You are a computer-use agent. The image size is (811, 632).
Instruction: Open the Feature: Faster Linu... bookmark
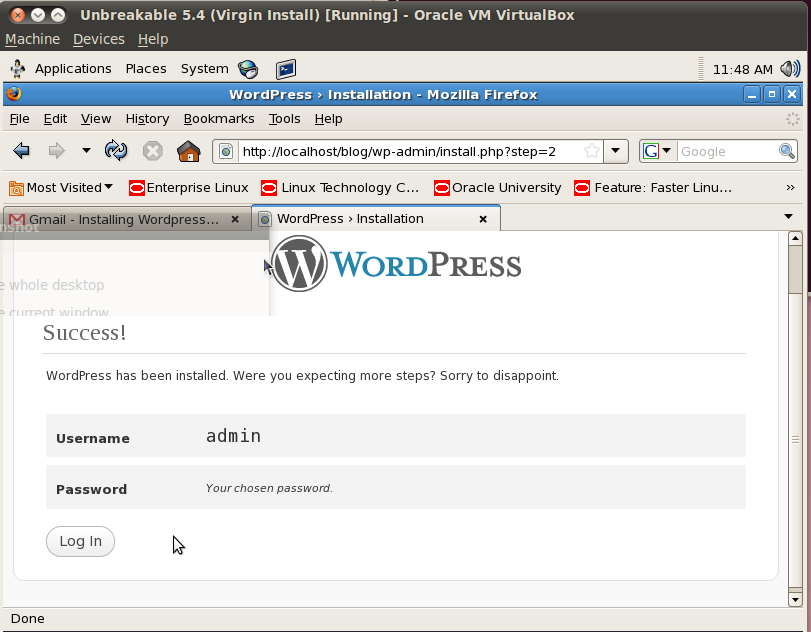653,188
